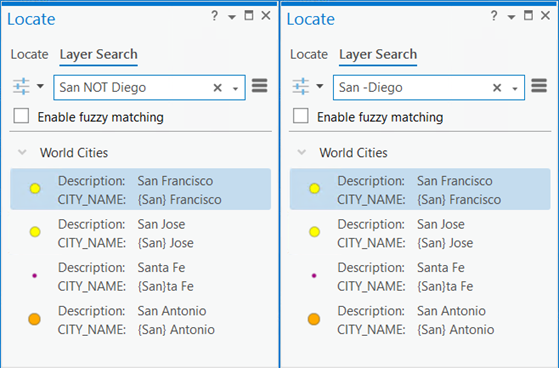Image resolution: width=559 pixels, height=368 pixels.
Task: Click '{San} Francisco' CITY_NAME value in right pane
Action: [459, 200]
